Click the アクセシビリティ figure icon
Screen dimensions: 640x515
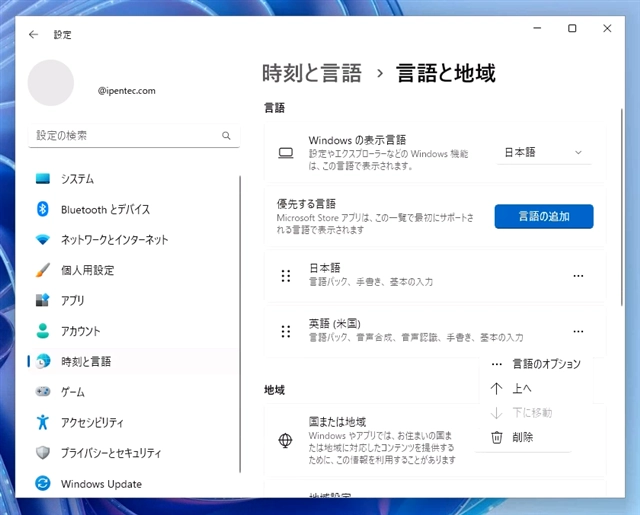tap(43, 422)
